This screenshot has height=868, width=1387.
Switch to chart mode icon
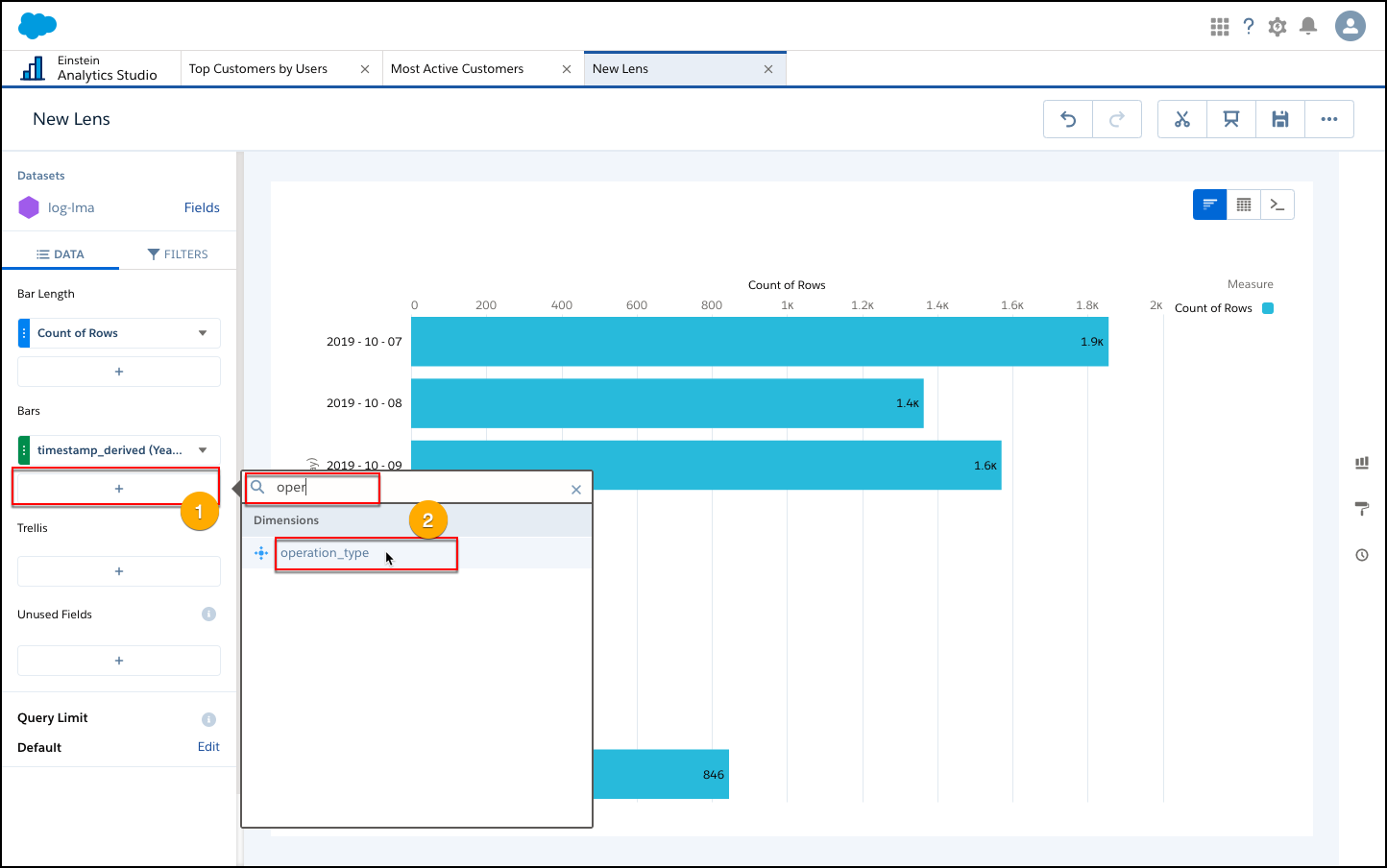point(1210,205)
